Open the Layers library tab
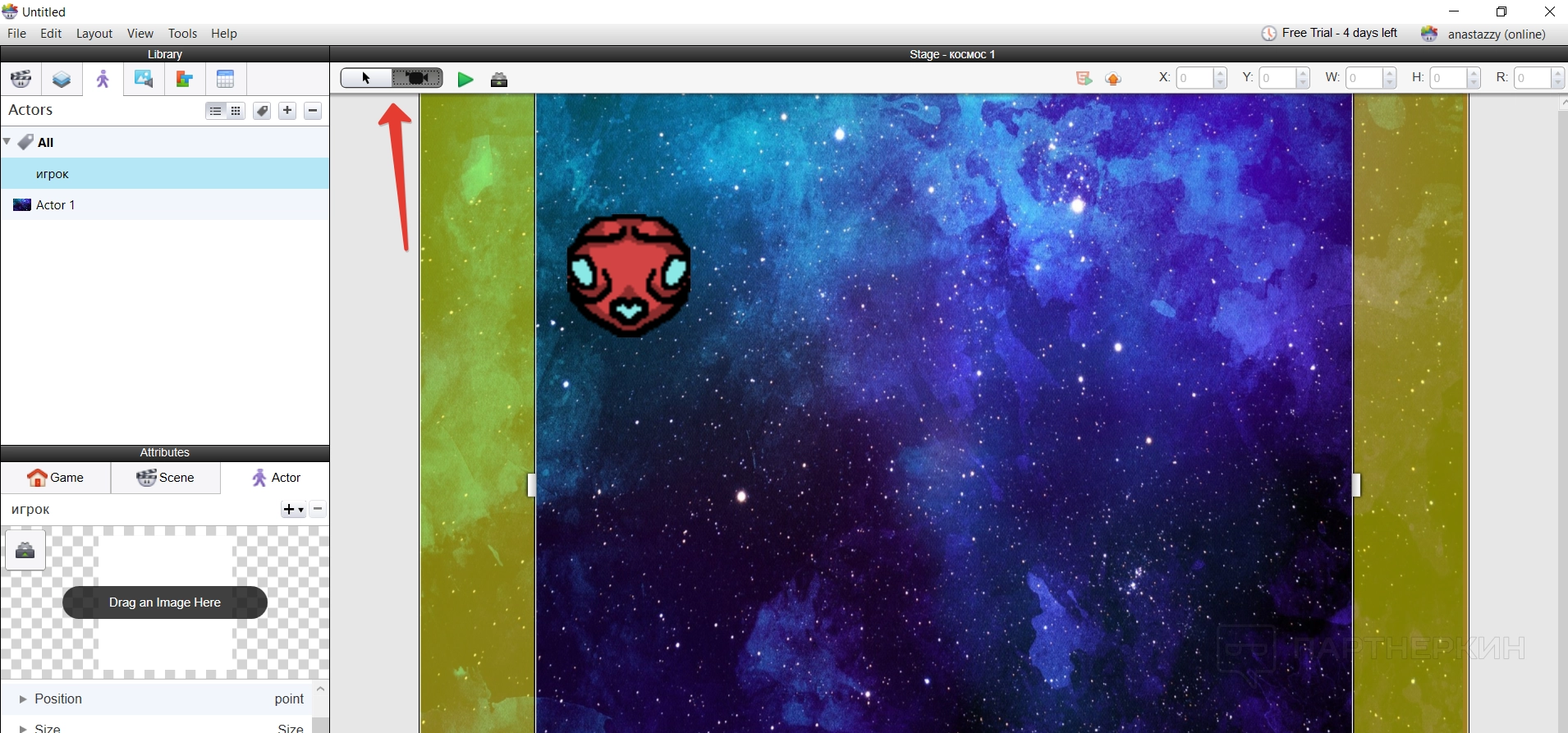Image resolution: width=1568 pixels, height=733 pixels. point(62,80)
